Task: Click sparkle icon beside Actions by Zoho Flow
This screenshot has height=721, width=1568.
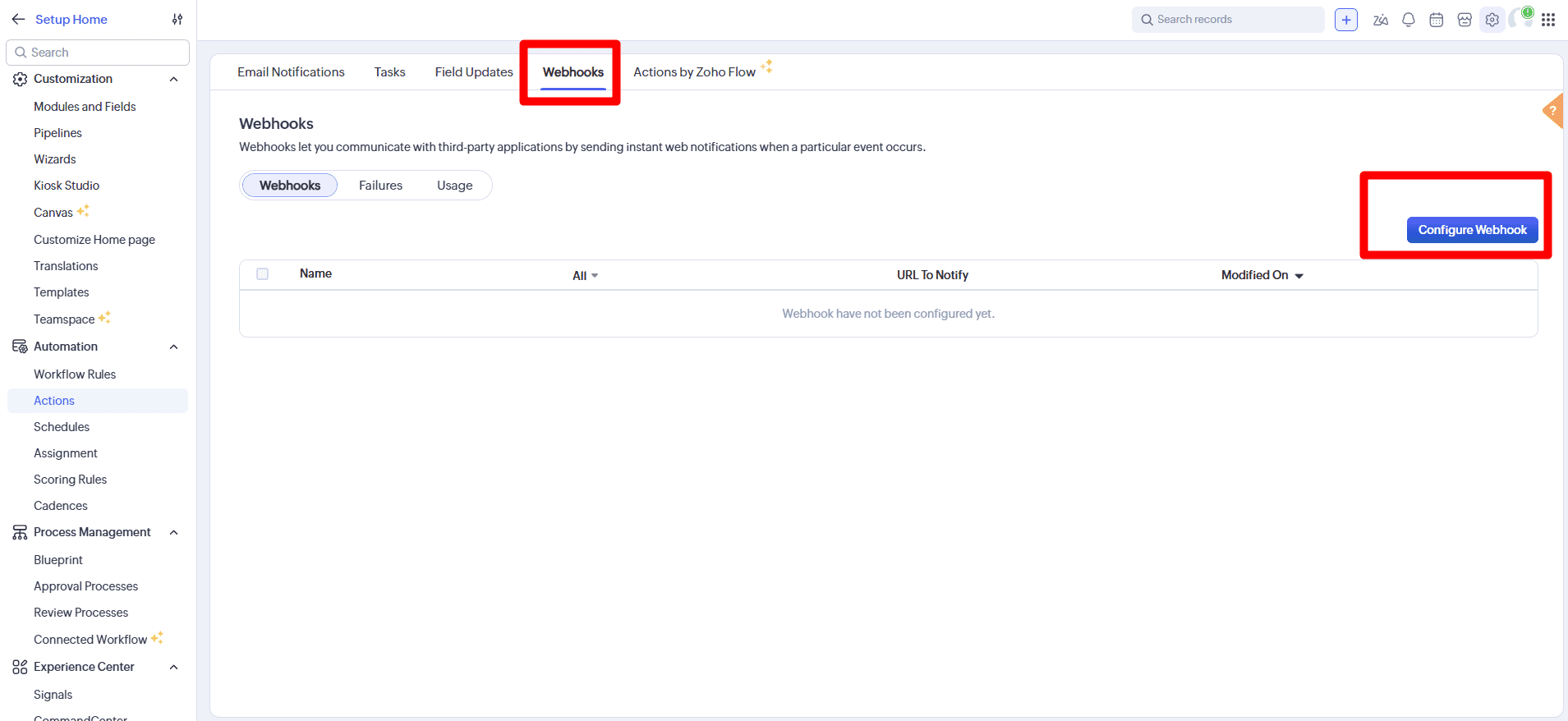Action: tap(766, 67)
